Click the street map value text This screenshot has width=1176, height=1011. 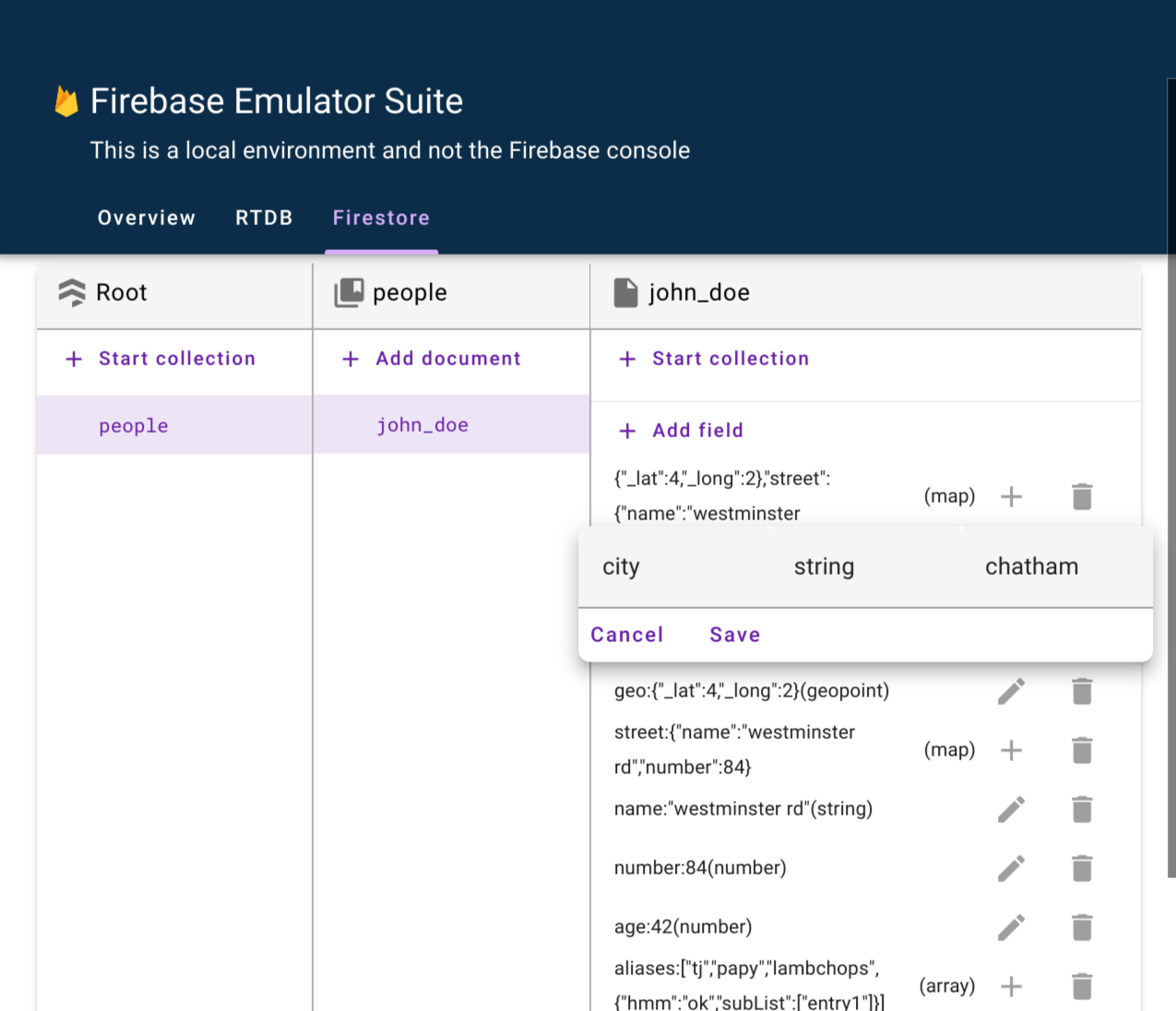pos(735,750)
